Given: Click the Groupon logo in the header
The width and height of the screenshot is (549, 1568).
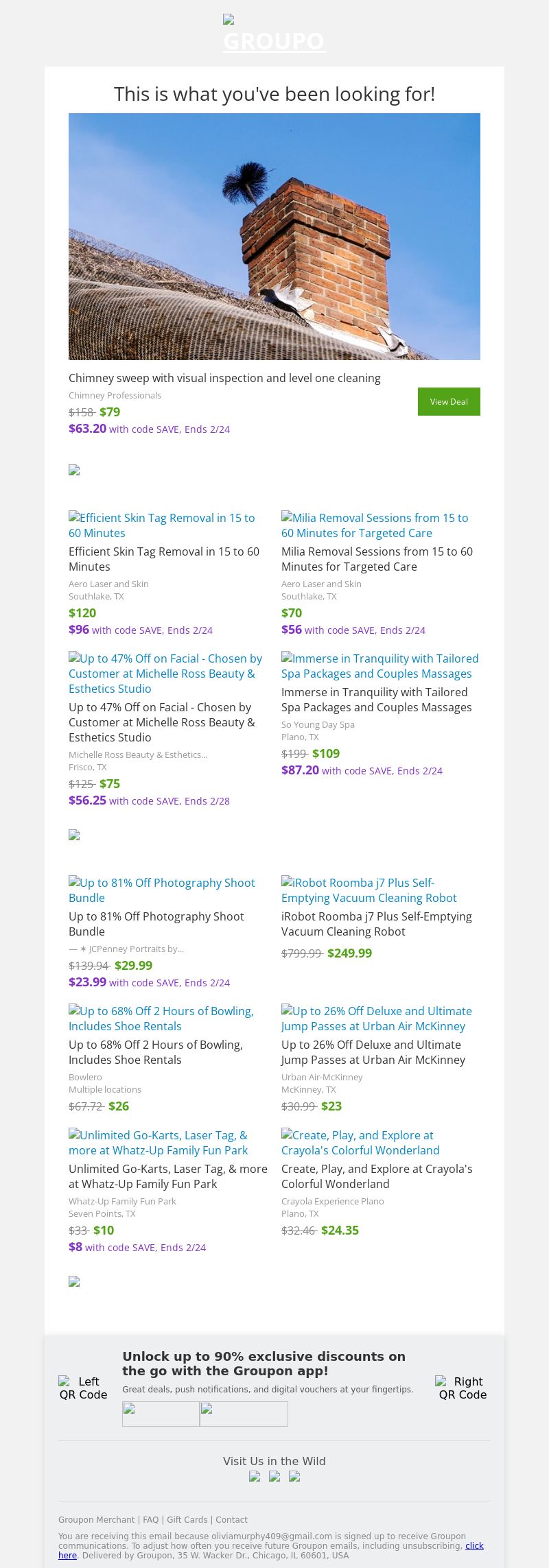Looking at the screenshot, I should [274, 34].
